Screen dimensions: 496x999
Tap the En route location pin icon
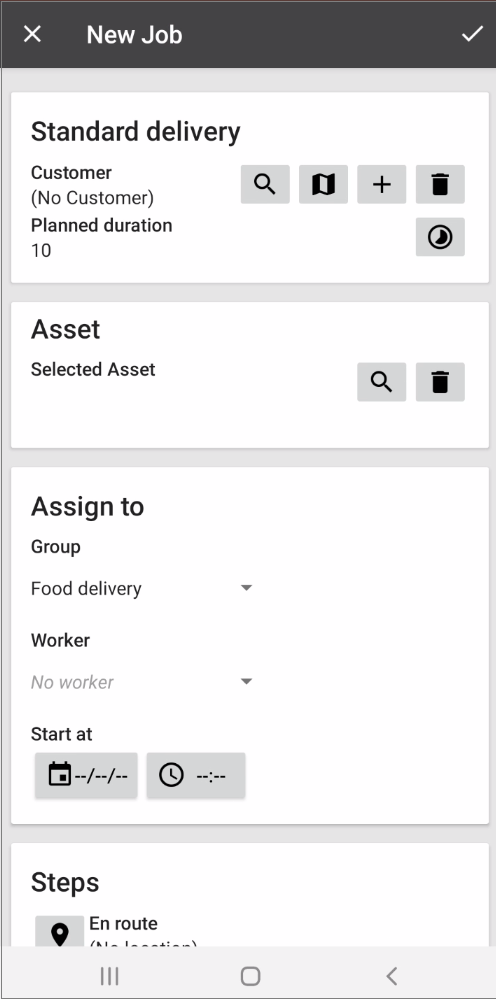(x=59, y=931)
